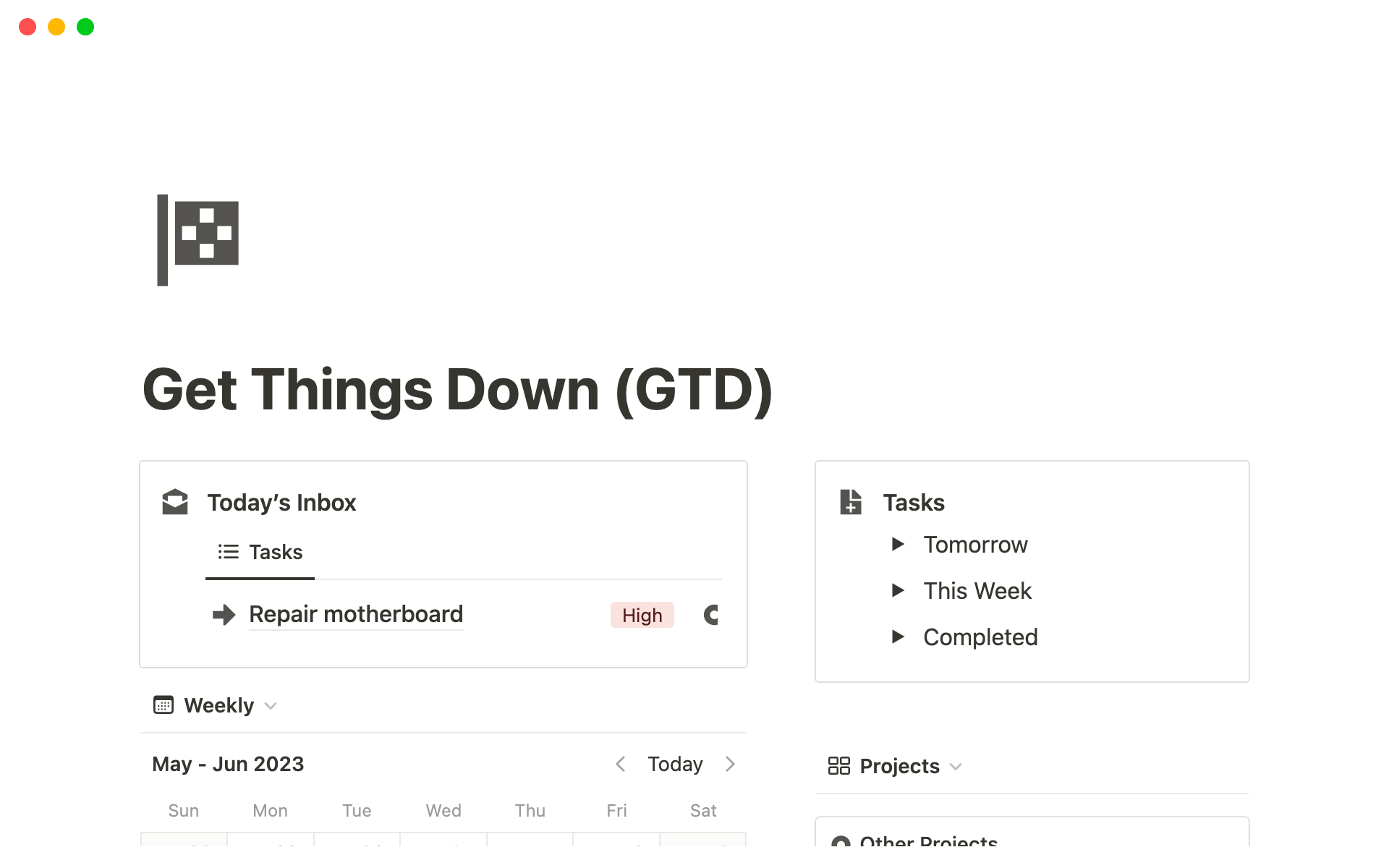Click the checkered flag page icon
The image size is (1389, 868).
pyautogui.click(x=198, y=240)
